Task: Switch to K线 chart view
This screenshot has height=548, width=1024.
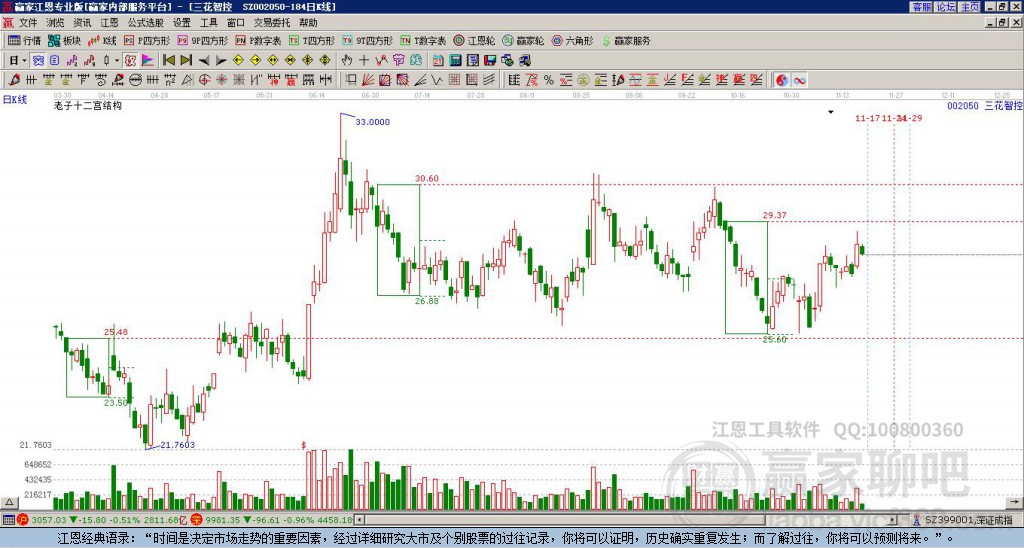Action: 102,40
